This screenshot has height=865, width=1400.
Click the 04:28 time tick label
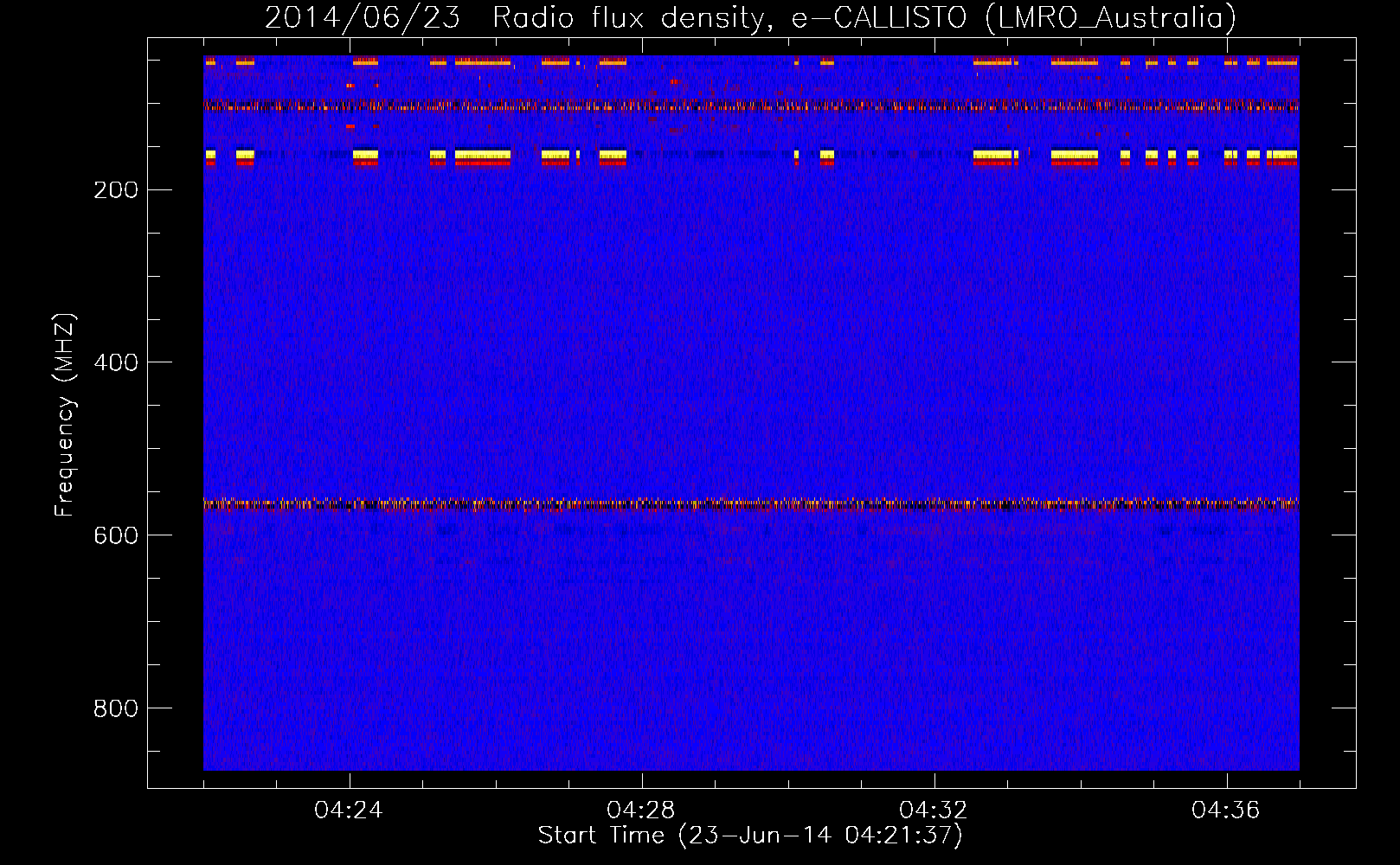641,811
